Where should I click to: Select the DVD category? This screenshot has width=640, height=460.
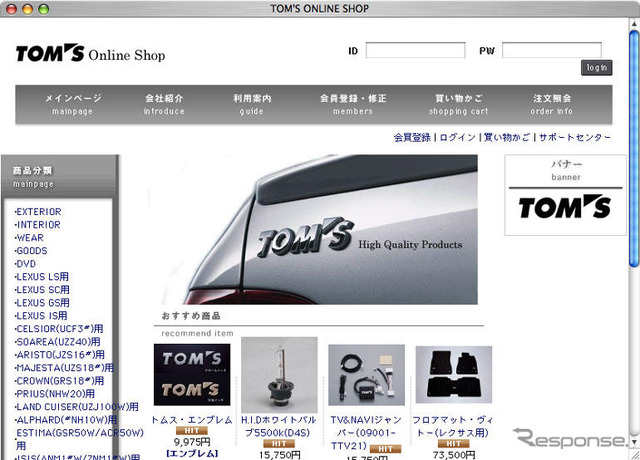point(25,264)
